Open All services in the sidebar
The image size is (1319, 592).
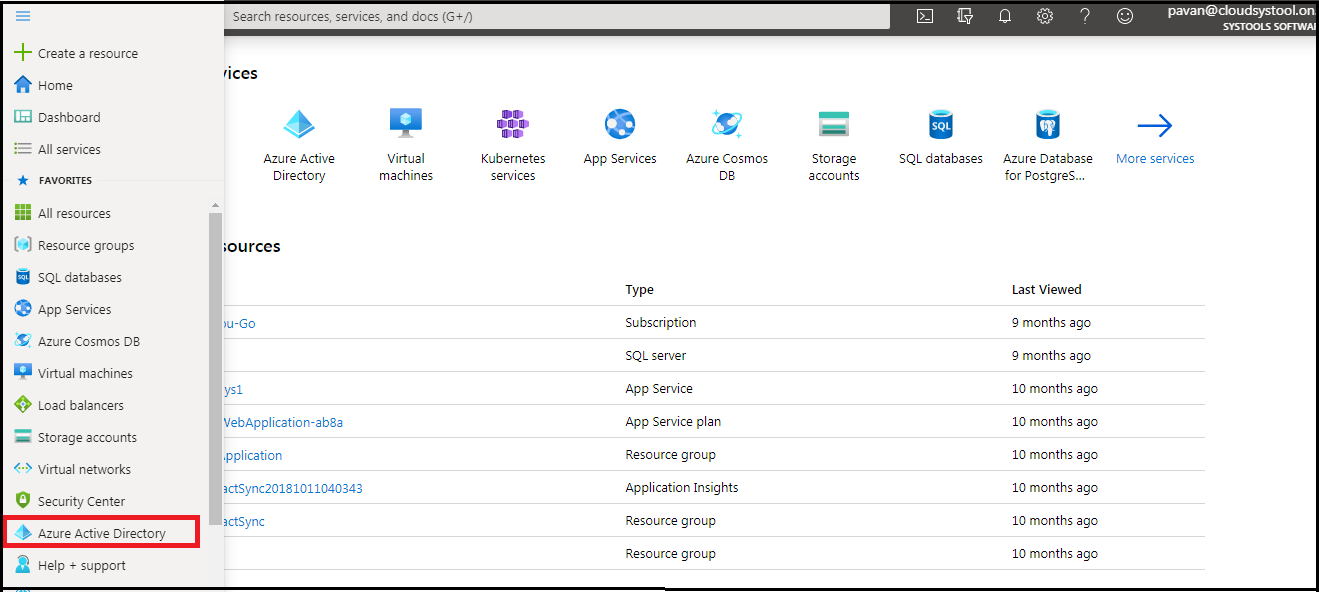[57, 149]
